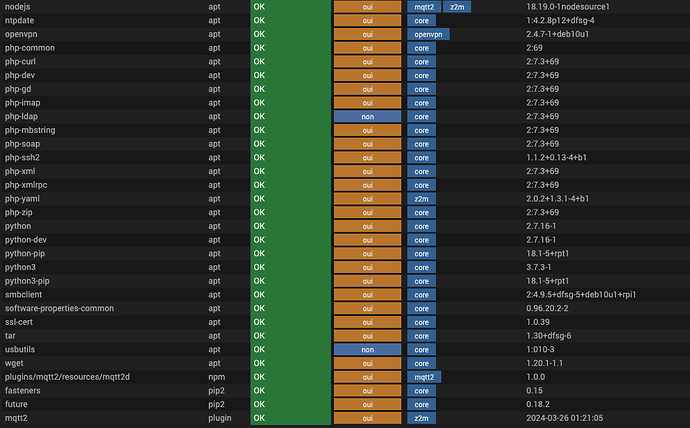Click the z2m tag in mqtt2 plugin row
Screen dimensions: 690x428
[x=421, y=418]
